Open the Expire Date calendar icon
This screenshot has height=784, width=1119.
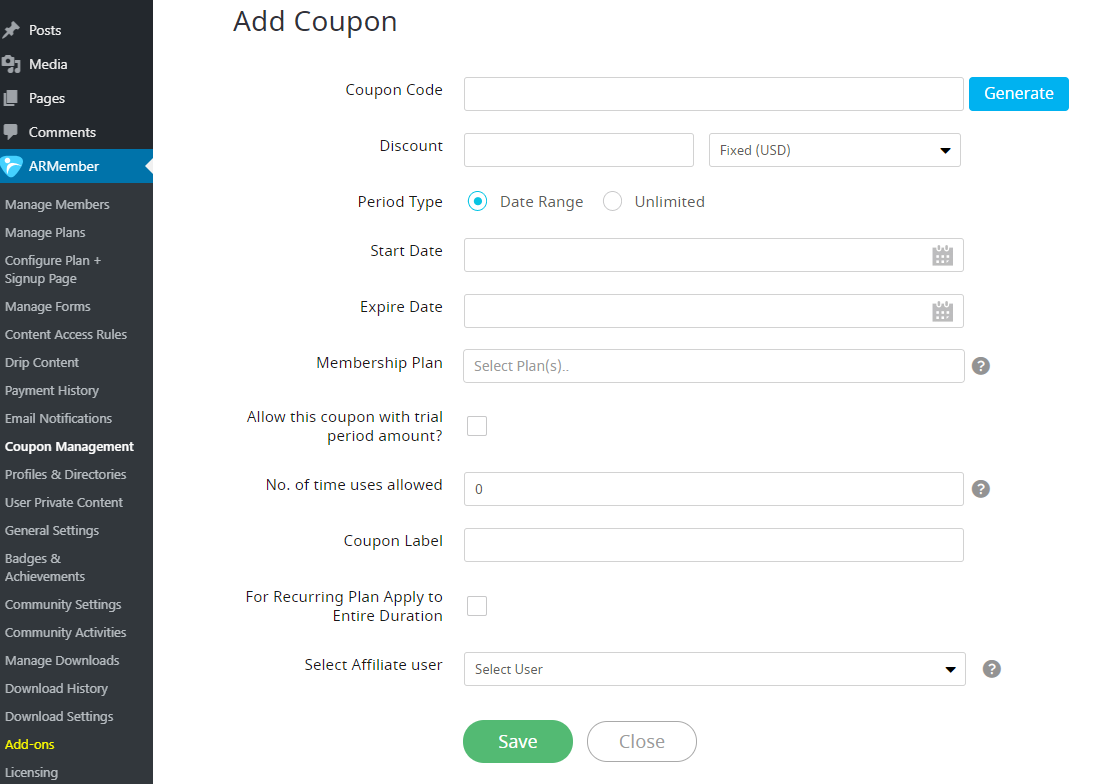(x=942, y=312)
